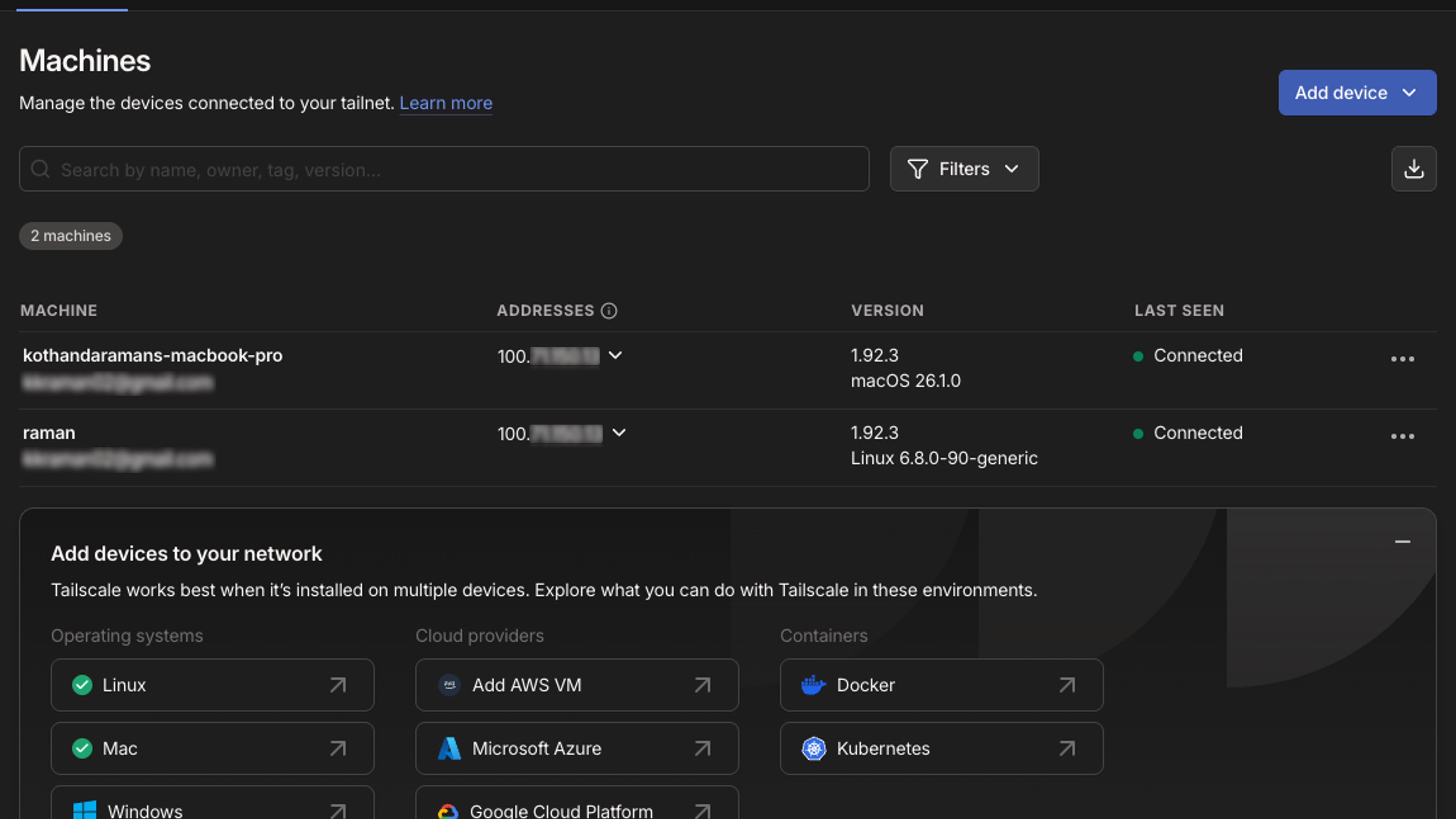Collapse the Add devices panel

pos(1402,541)
